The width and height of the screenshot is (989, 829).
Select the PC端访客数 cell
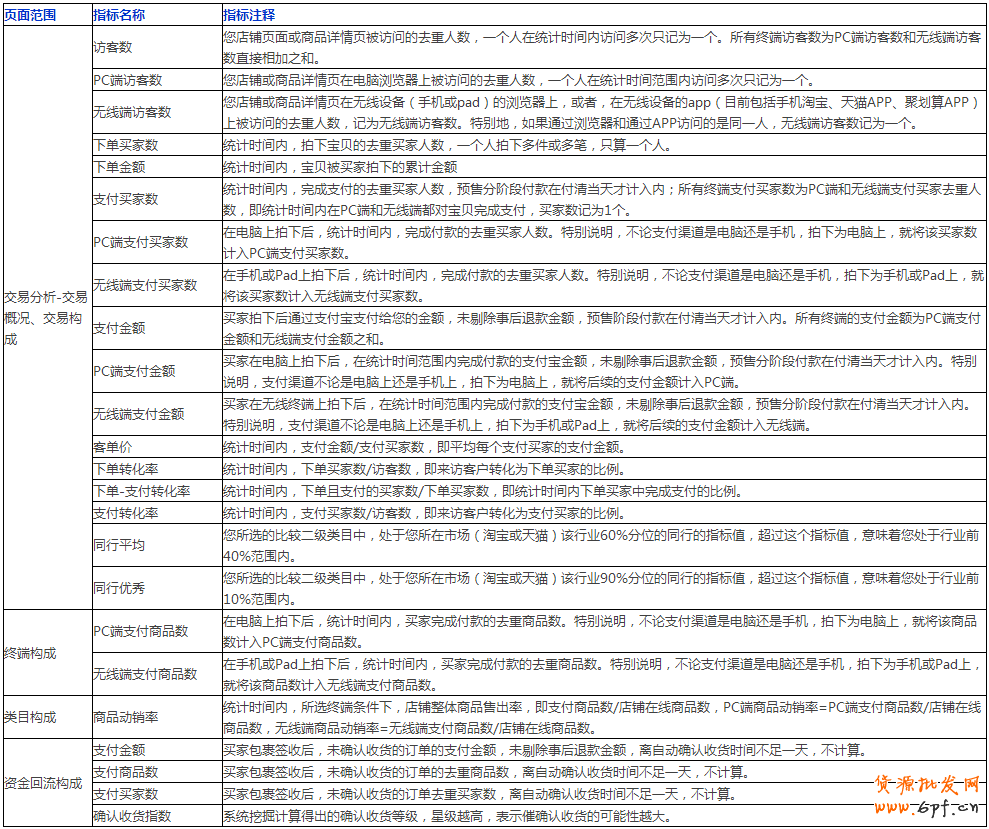coord(156,80)
